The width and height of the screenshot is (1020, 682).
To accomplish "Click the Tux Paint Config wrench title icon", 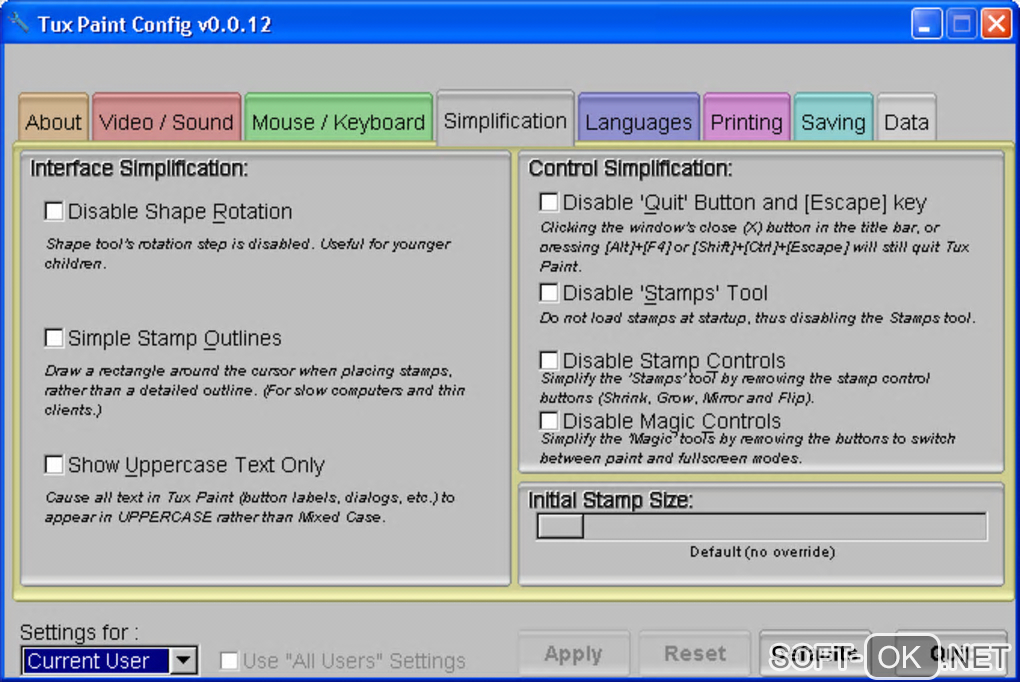I will [x=19, y=23].
